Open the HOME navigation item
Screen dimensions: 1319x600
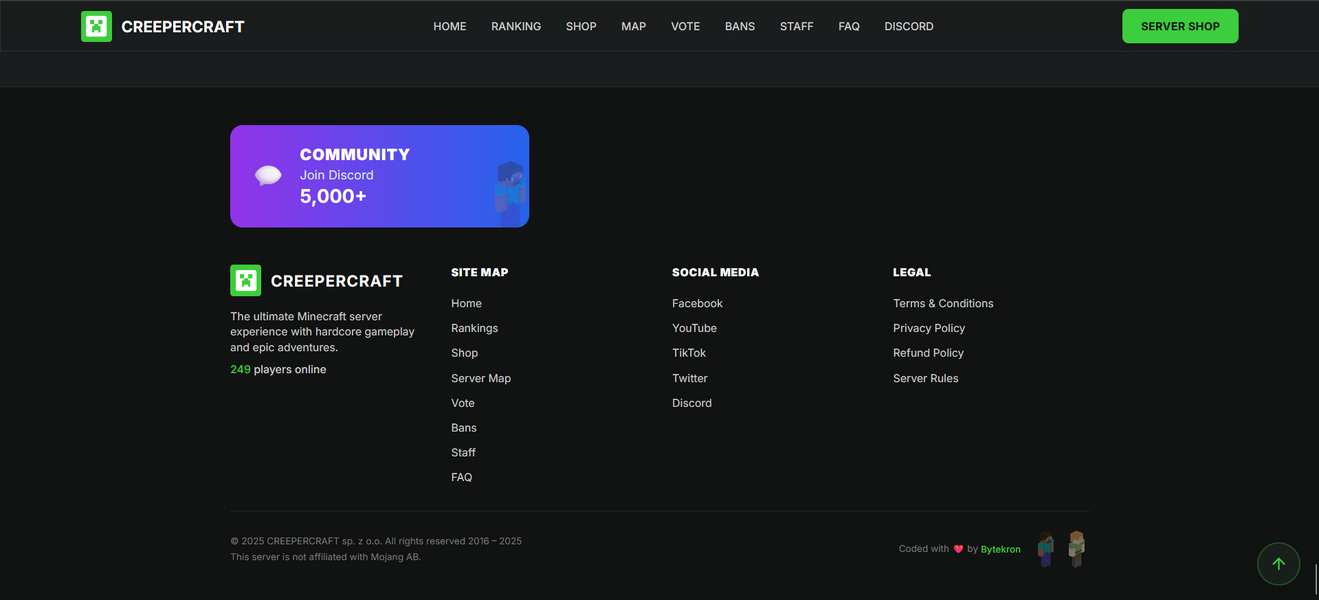(x=450, y=26)
